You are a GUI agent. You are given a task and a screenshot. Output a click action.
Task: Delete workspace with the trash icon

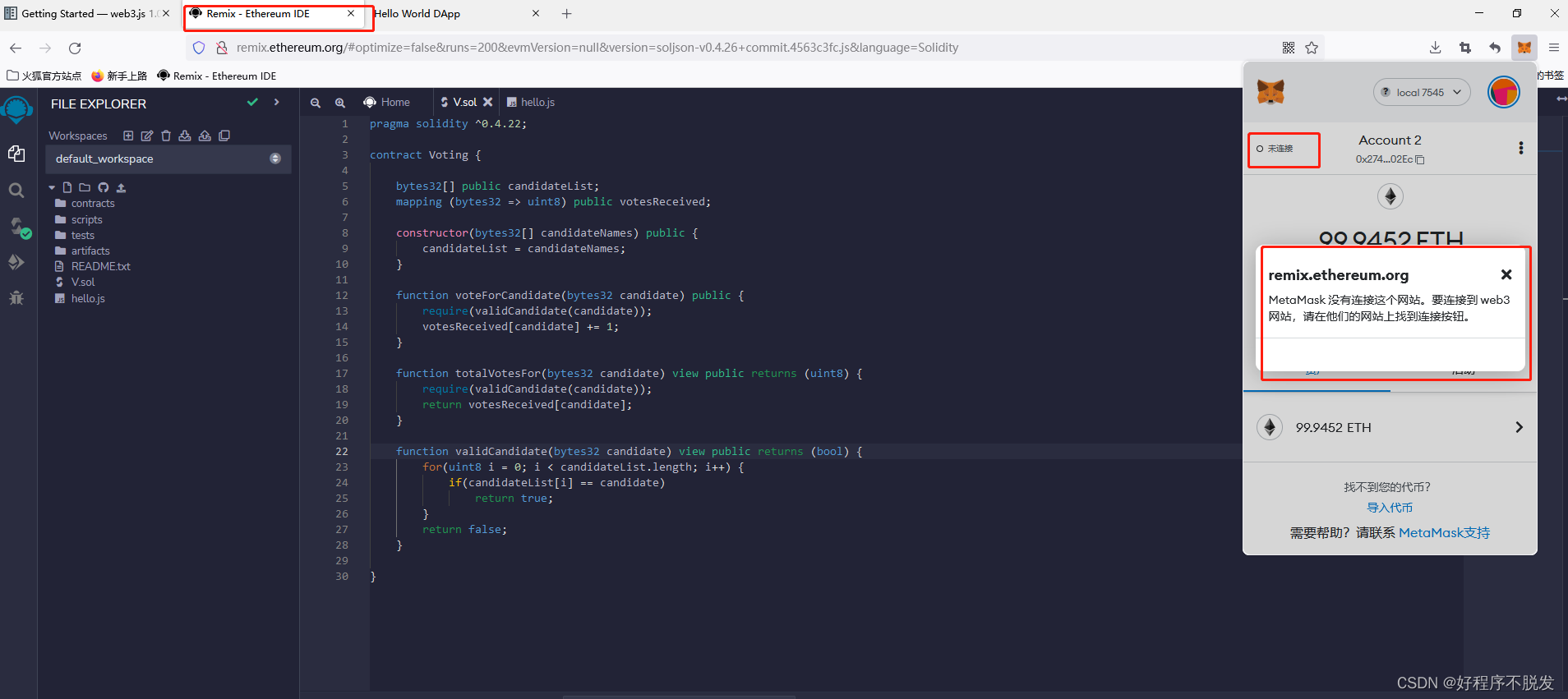(166, 136)
